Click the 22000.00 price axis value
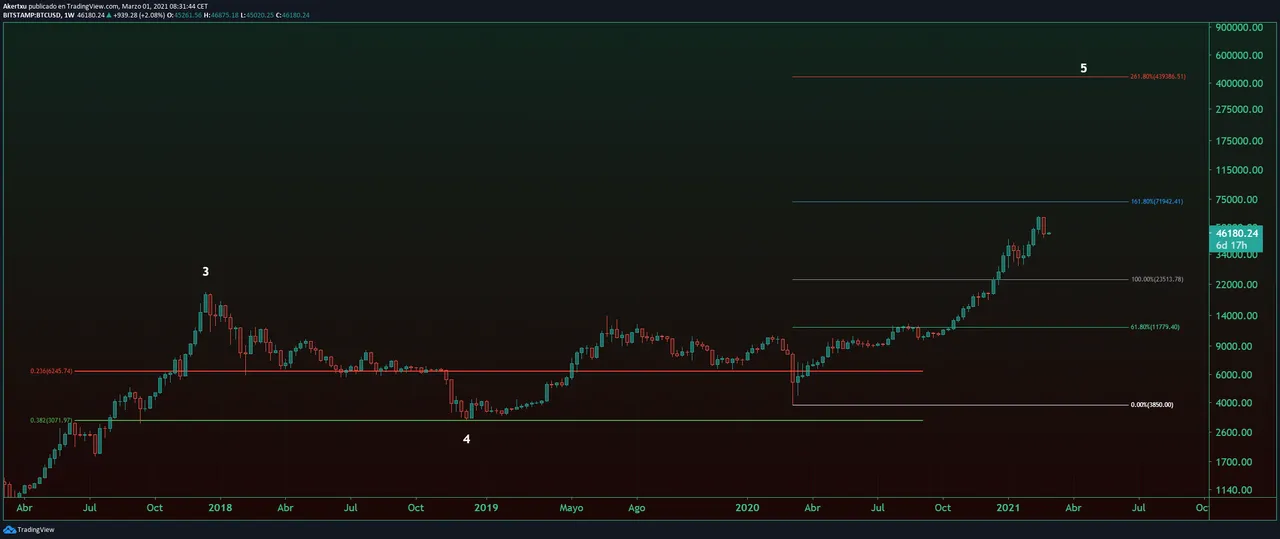 coord(1236,285)
